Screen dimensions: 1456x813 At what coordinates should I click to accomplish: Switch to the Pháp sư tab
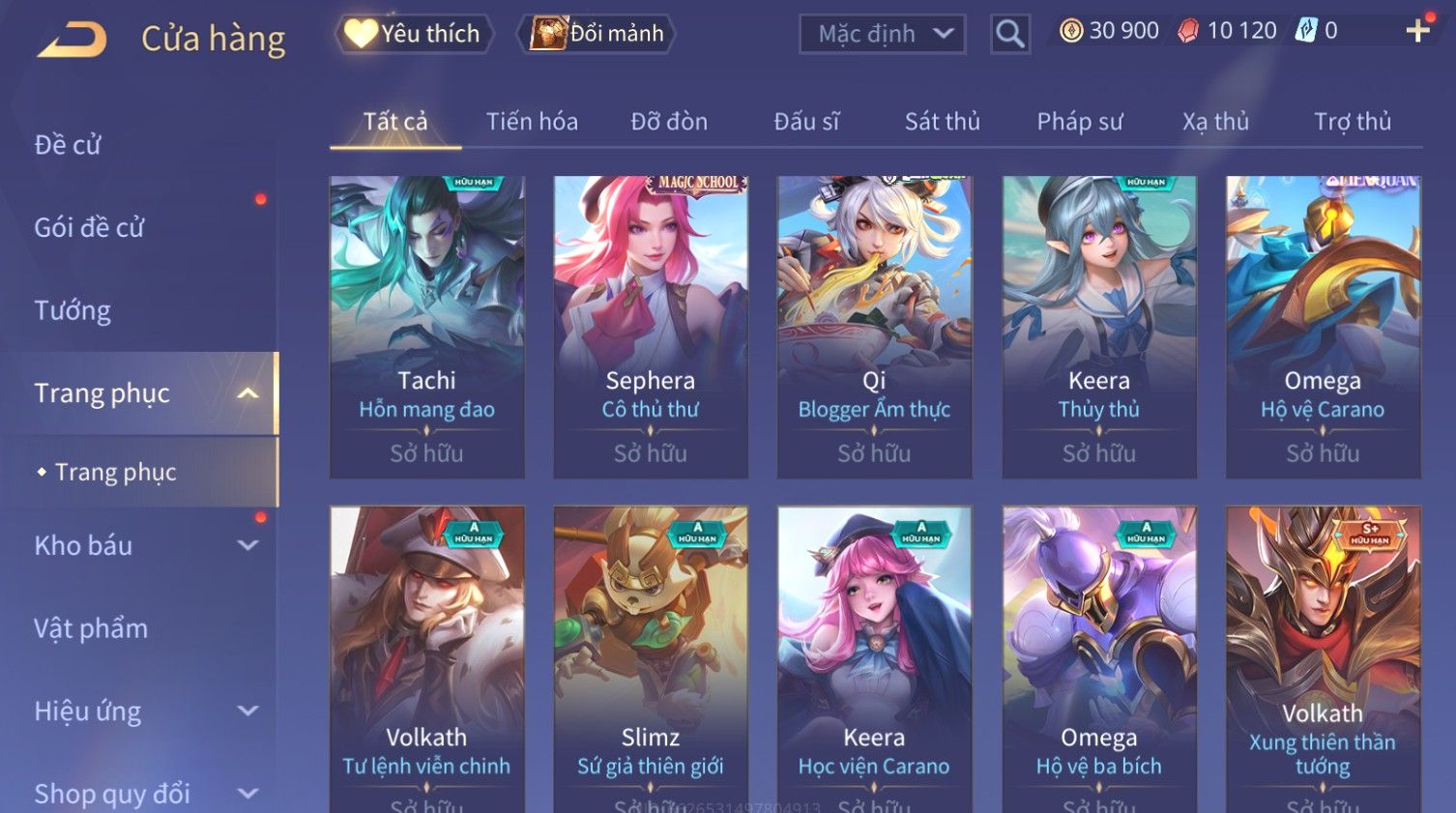(1080, 122)
